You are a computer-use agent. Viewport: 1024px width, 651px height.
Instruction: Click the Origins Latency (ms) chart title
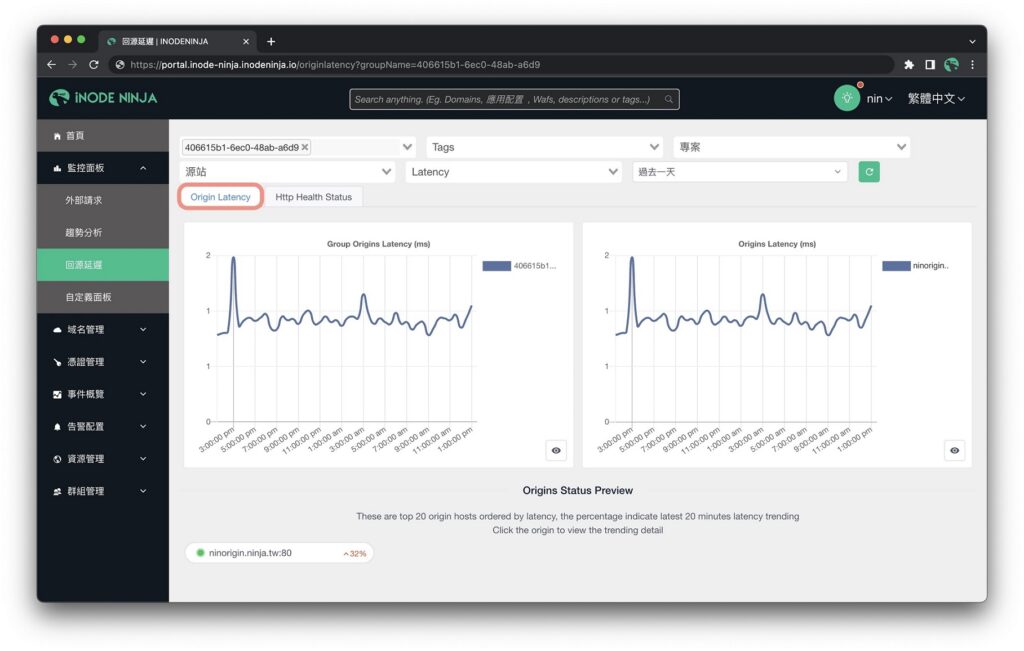(x=776, y=244)
